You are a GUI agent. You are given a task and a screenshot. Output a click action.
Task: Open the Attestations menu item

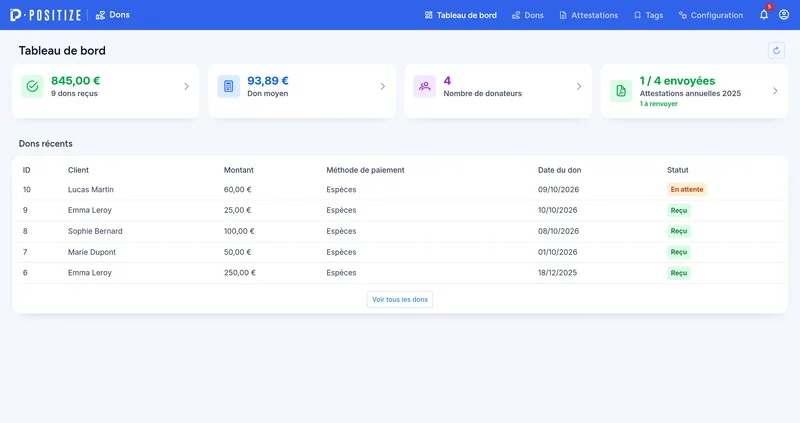point(589,15)
